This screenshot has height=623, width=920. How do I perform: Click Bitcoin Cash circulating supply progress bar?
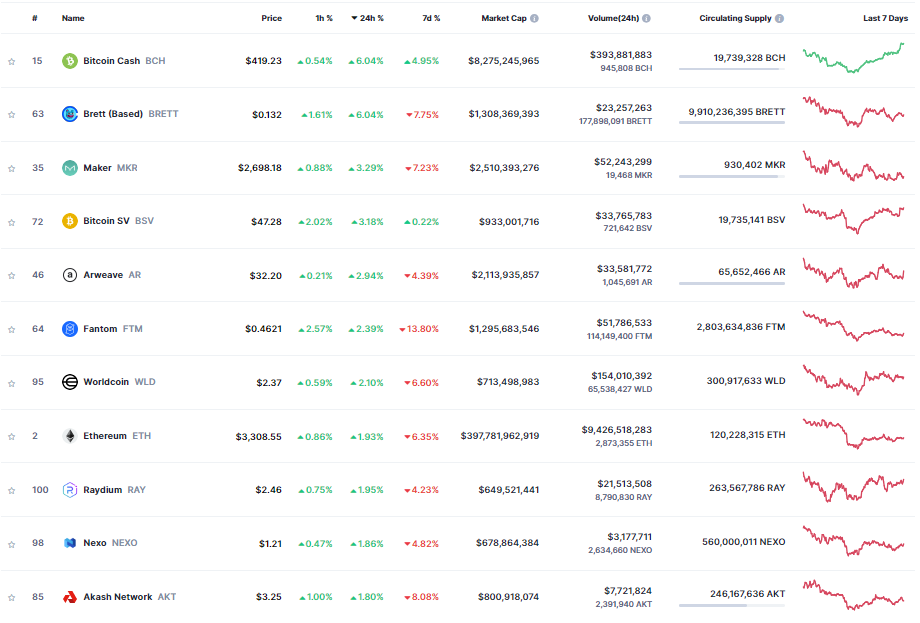(732, 69)
